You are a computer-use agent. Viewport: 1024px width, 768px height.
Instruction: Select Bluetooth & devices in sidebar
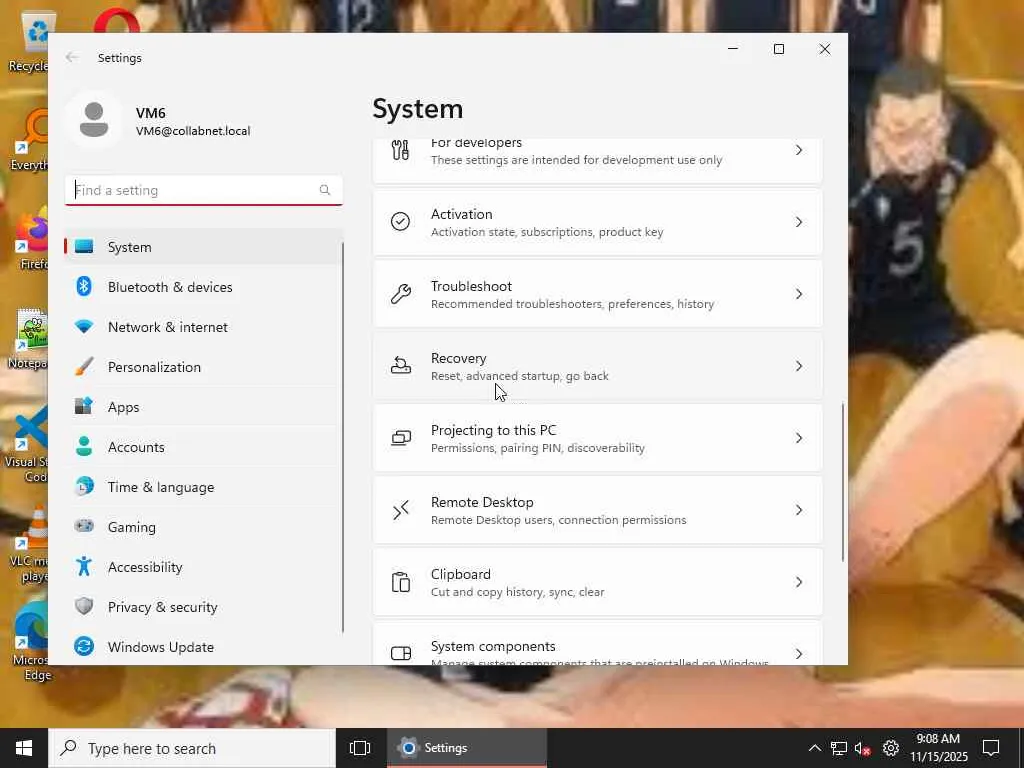[203, 287]
